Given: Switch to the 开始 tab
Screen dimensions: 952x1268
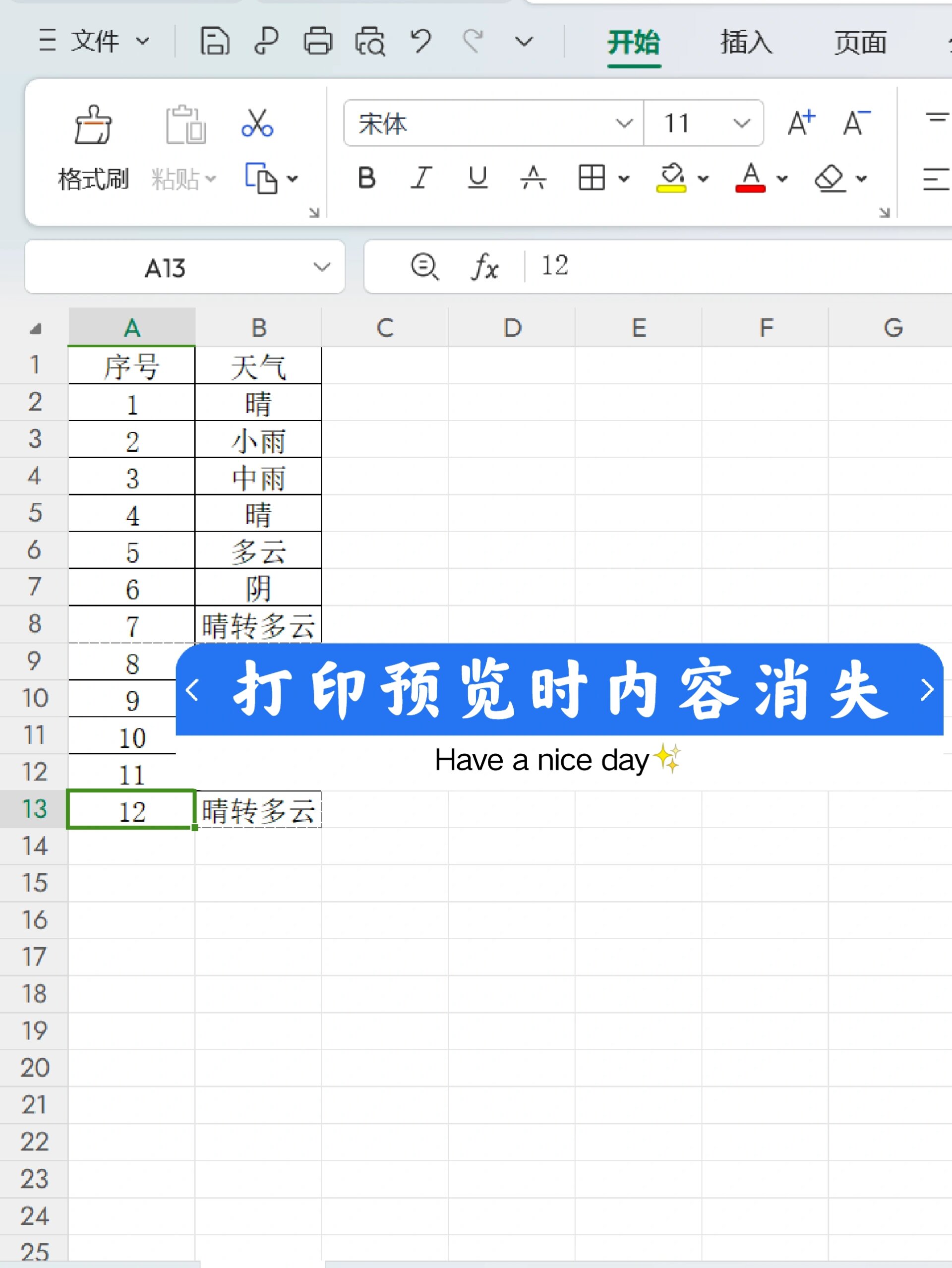Looking at the screenshot, I should [x=634, y=43].
